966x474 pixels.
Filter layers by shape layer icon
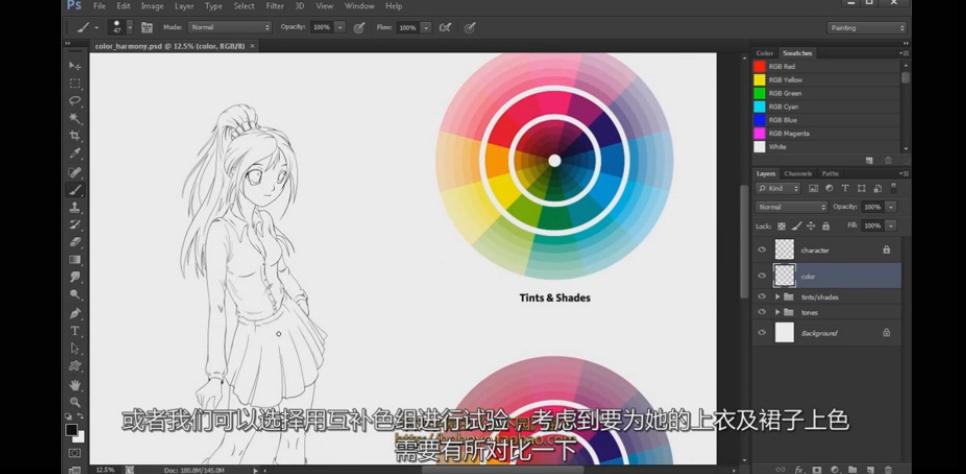coord(861,189)
